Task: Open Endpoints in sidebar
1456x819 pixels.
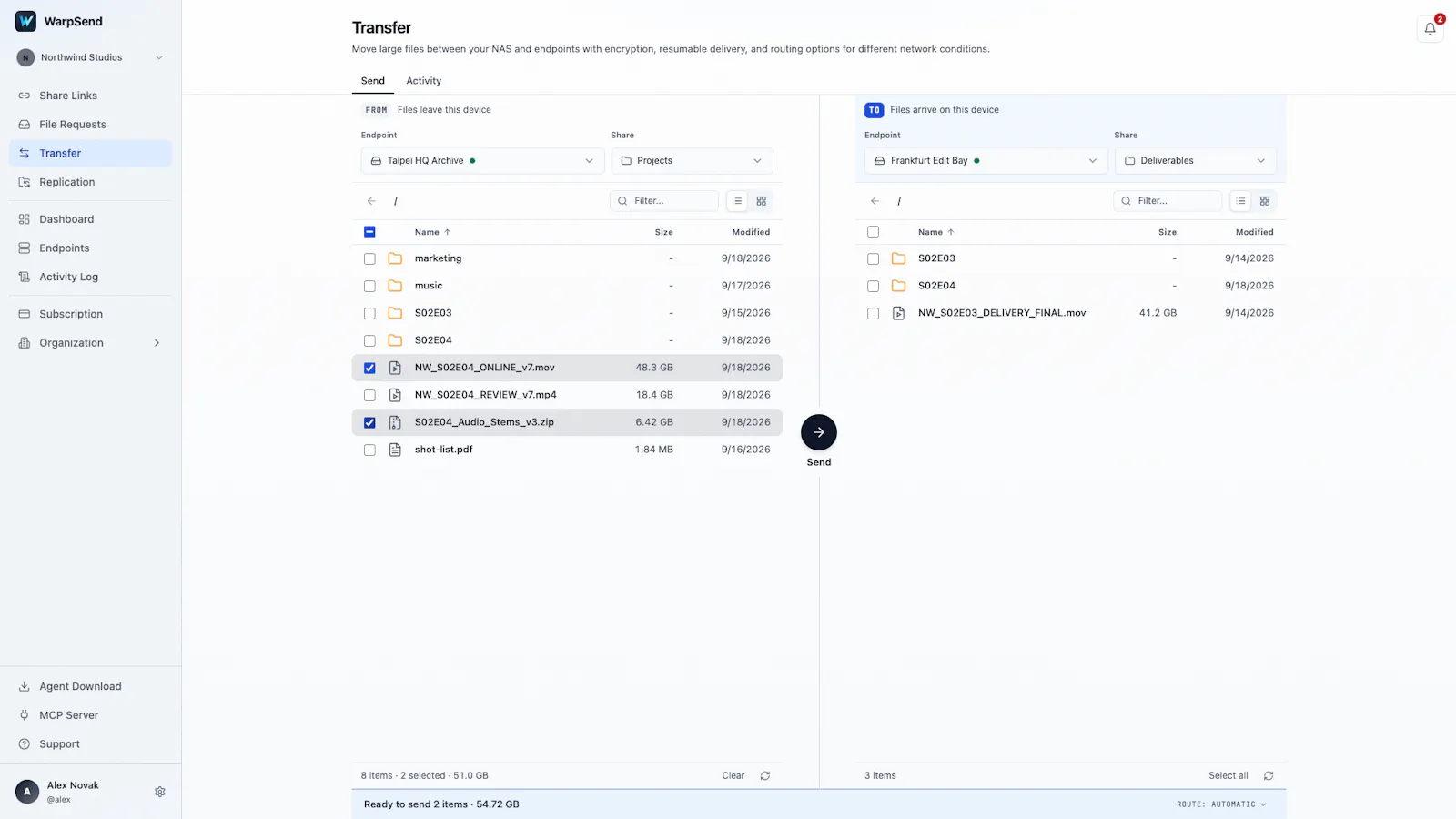Action: (x=90, y=248)
